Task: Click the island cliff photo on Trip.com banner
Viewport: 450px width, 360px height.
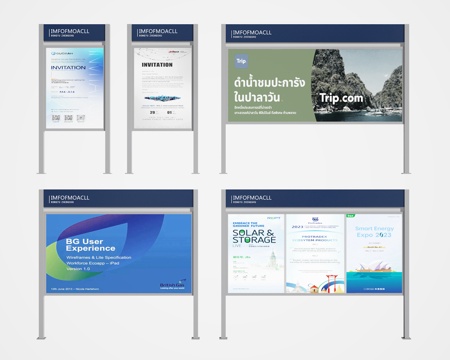Action: pyautogui.click(x=357, y=85)
